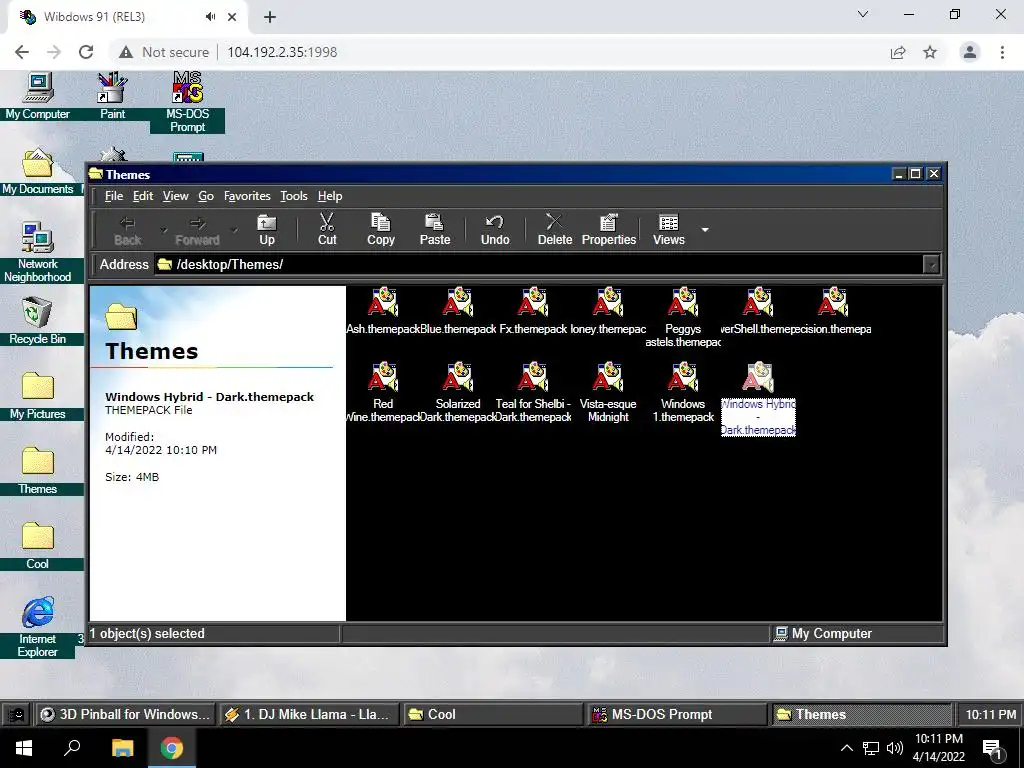Open File Explorer from Windows taskbar

122,748
